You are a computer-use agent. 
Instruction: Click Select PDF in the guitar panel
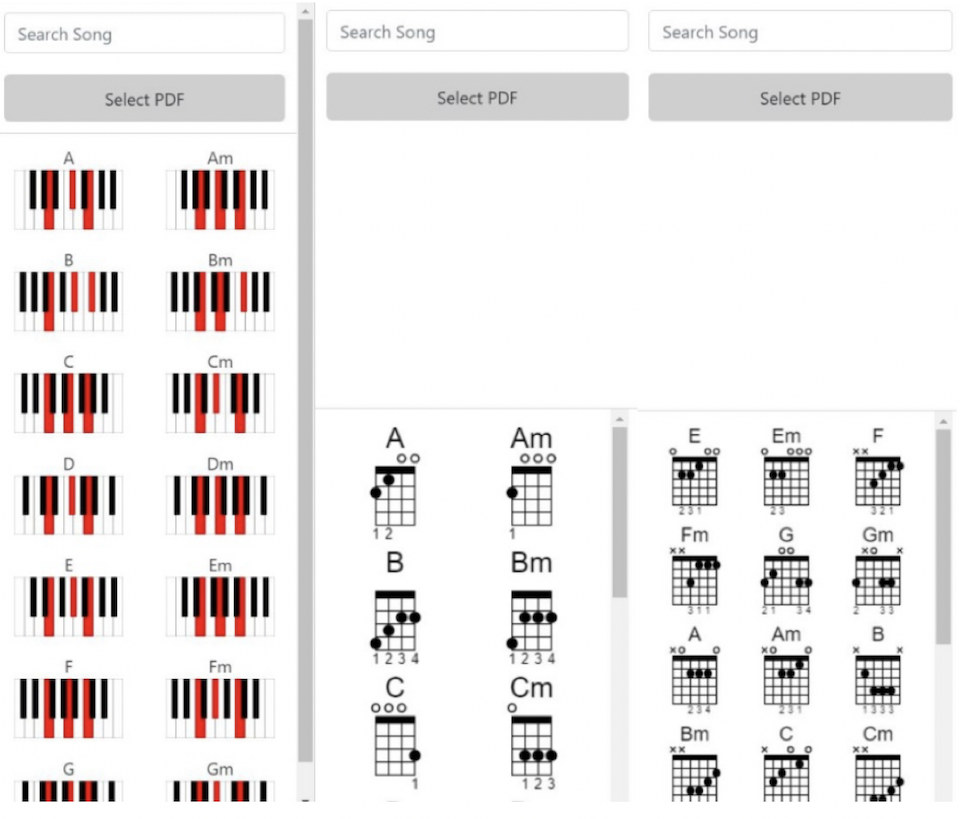(x=800, y=98)
